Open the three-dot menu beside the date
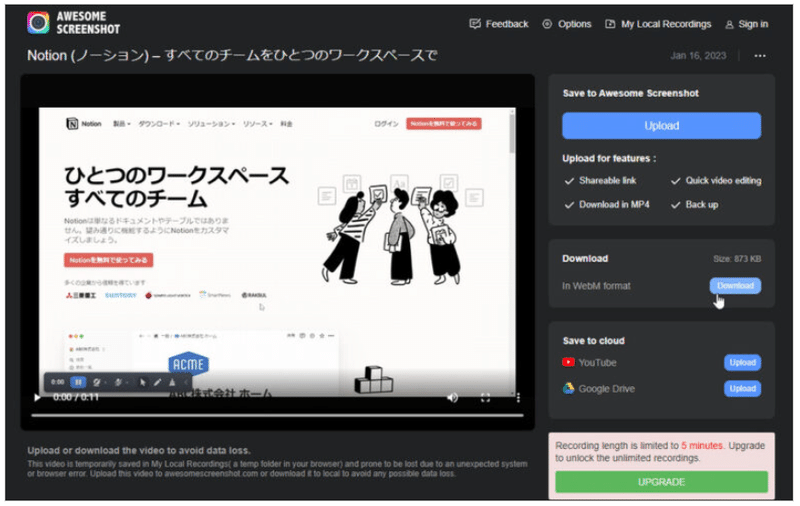 click(x=760, y=56)
